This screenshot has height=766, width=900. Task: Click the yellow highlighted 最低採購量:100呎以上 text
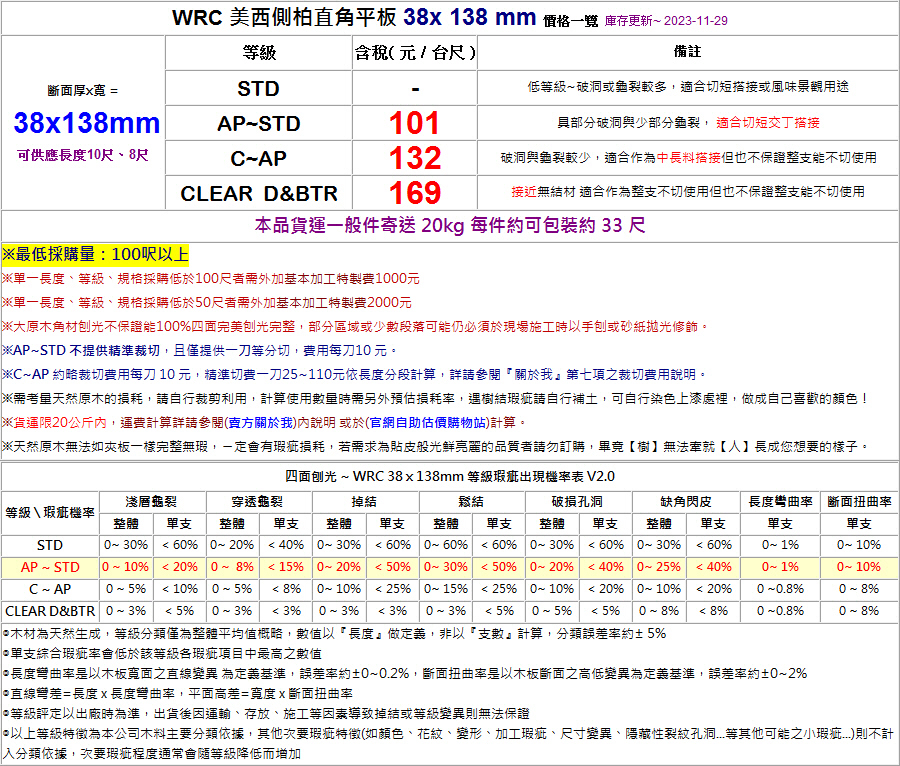(x=95, y=254)
